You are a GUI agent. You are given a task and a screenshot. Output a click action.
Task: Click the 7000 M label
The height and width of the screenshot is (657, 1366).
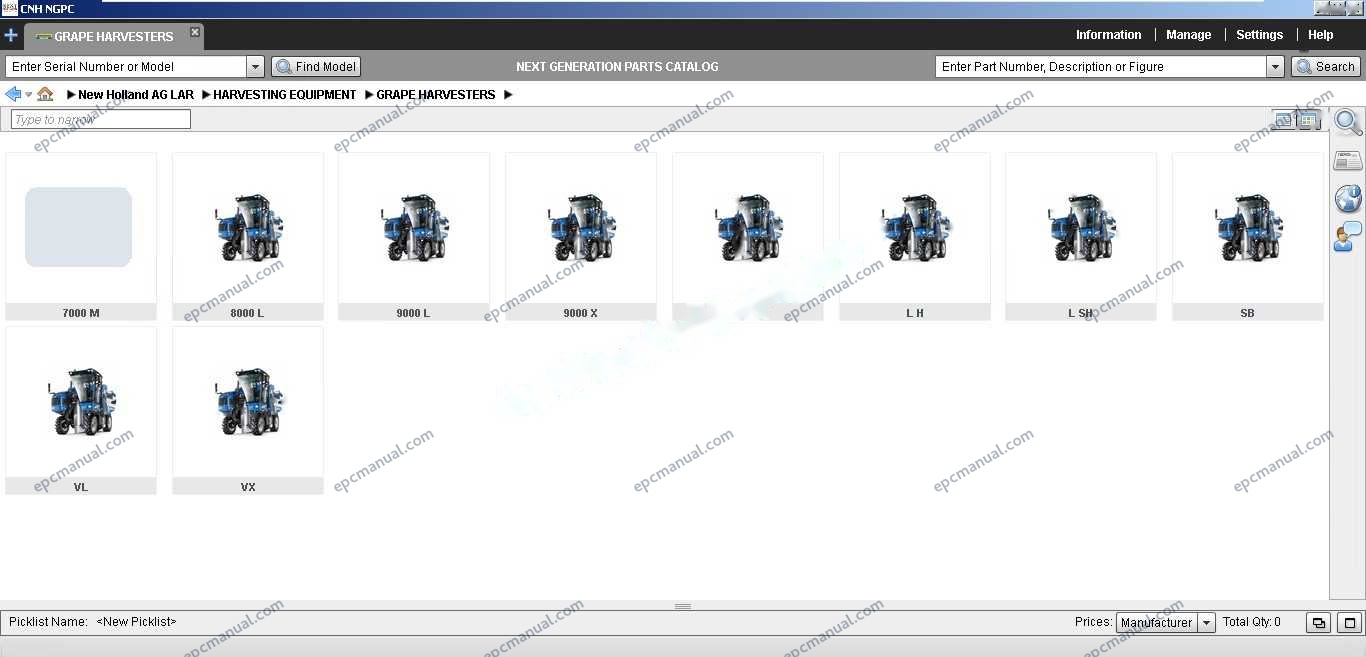(x=81, y=313)
